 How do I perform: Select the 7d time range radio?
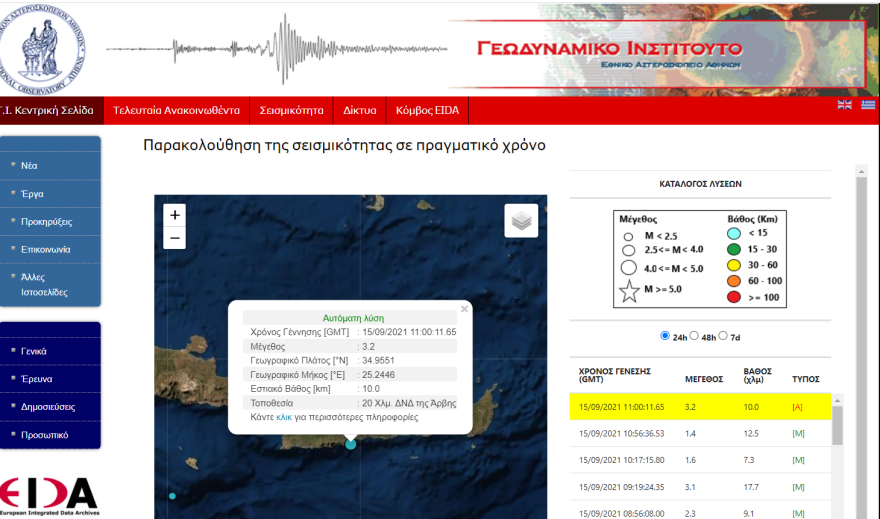[x=723, y=336]
